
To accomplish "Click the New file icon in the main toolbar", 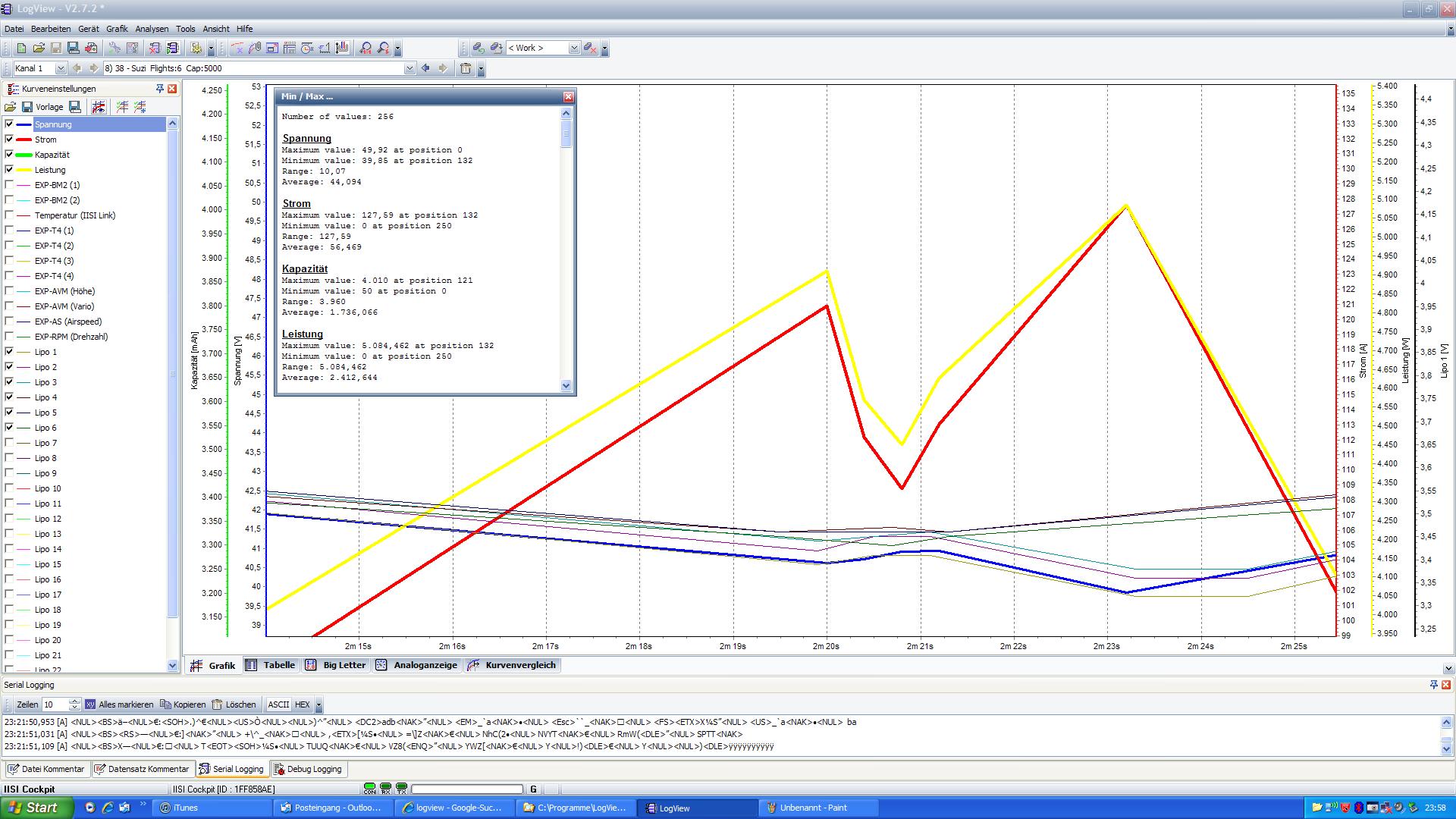I will pos(21,49).
